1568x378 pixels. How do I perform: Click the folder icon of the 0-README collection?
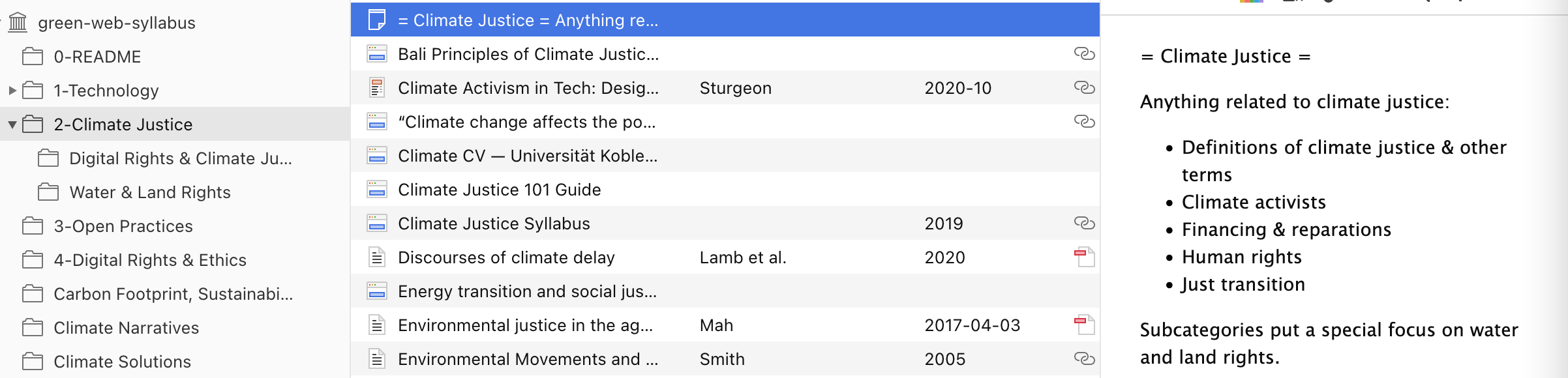coord(33,57)
